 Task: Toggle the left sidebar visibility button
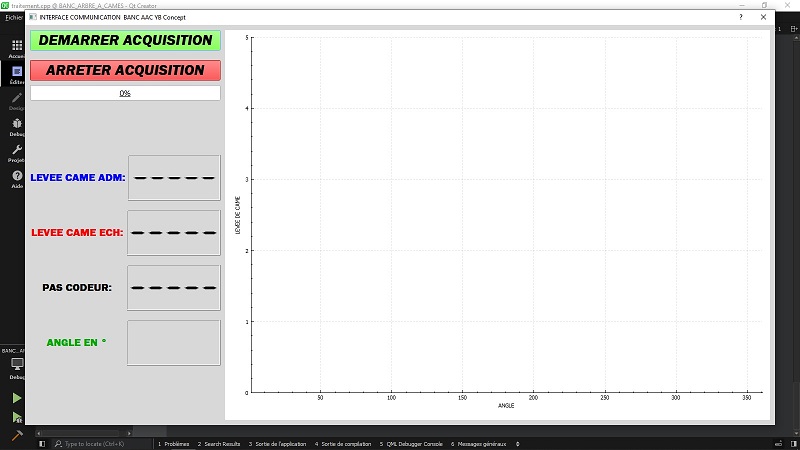[x=42, y=443]
